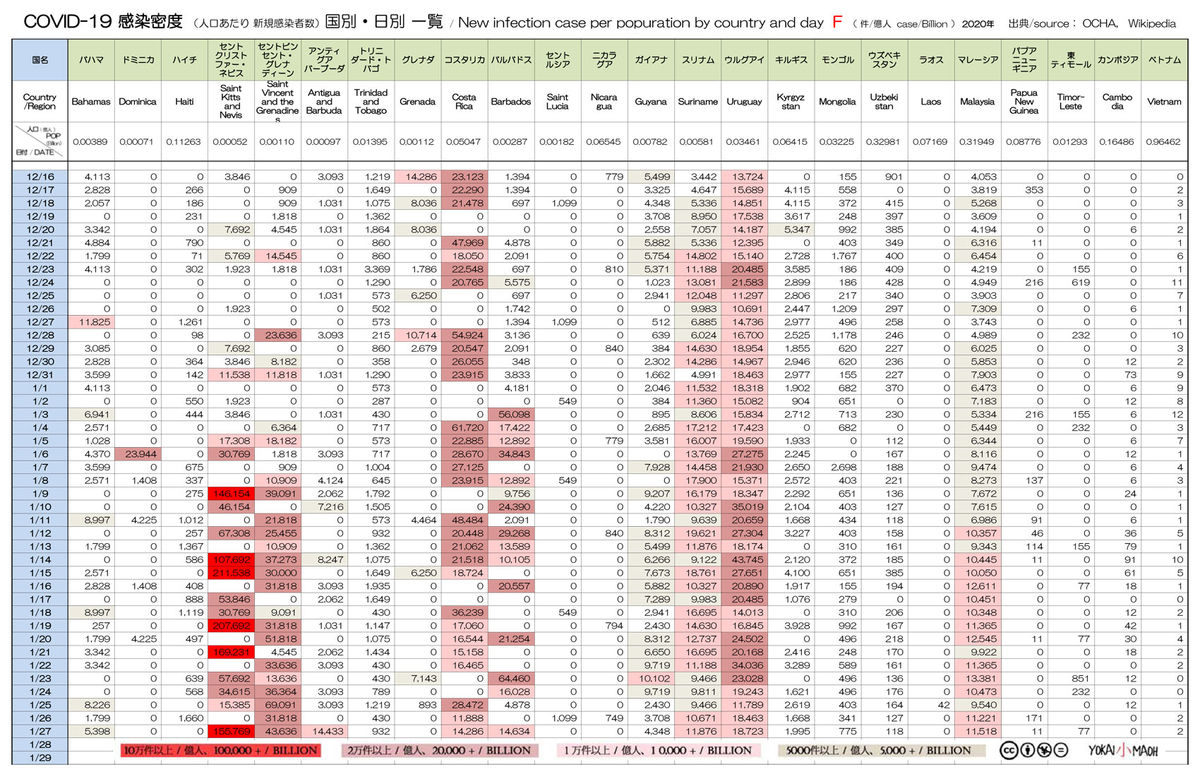Click the Japanese 'マレーシア' header cell

click(x=977, y=60)
